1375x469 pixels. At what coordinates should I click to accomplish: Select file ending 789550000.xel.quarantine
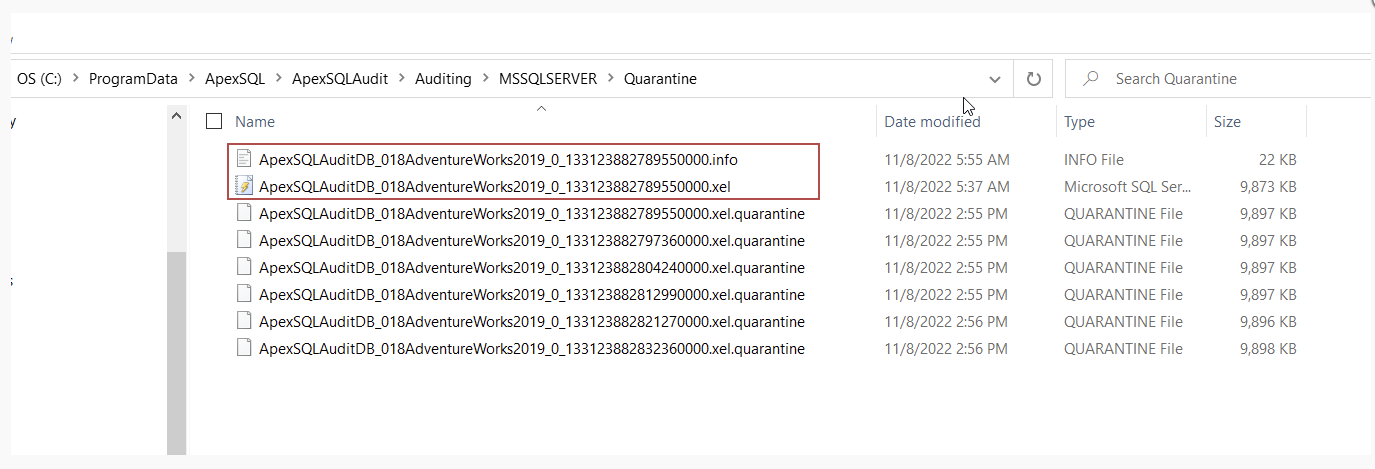(x=531, y=213)
